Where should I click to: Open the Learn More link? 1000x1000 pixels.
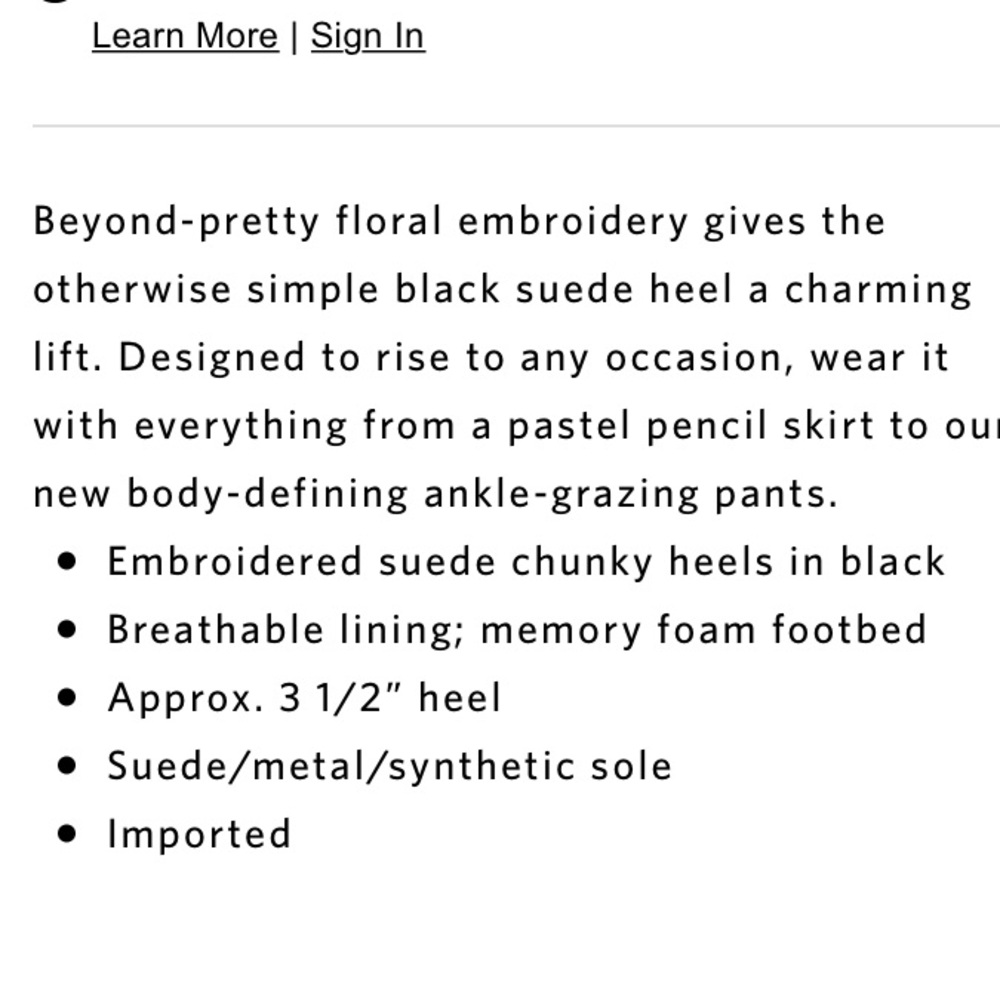[186, 36]
